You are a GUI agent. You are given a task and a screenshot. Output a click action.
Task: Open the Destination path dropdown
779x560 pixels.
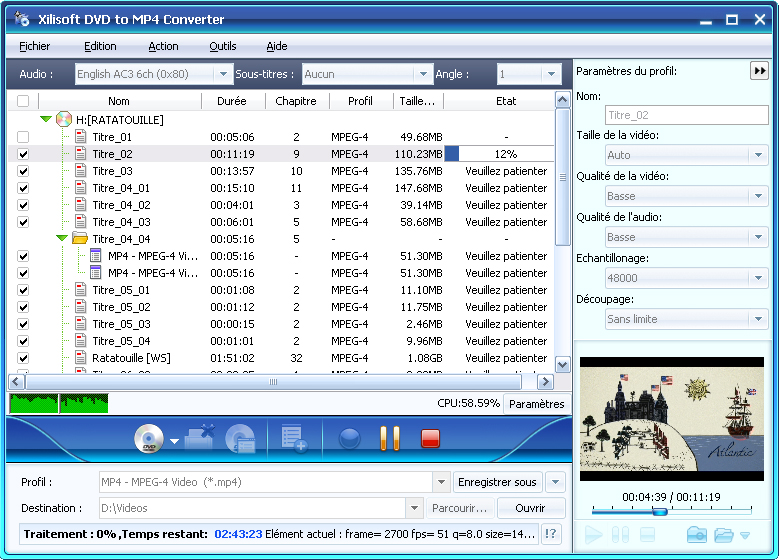(414, 508)
